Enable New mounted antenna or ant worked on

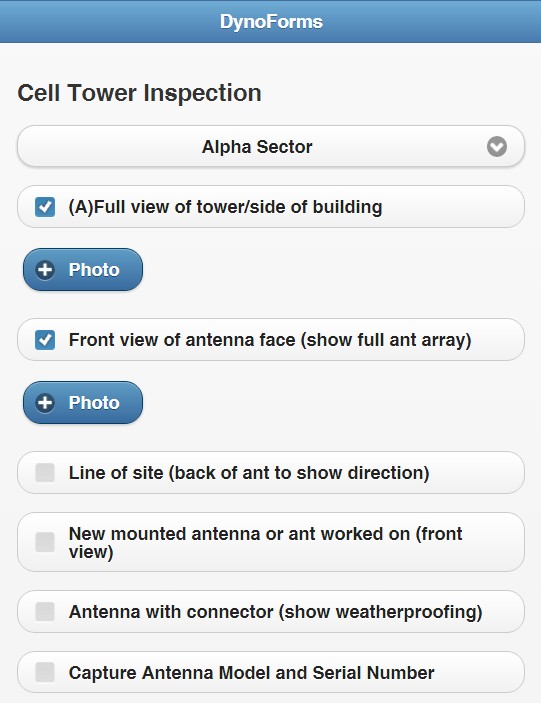point(45,542)
